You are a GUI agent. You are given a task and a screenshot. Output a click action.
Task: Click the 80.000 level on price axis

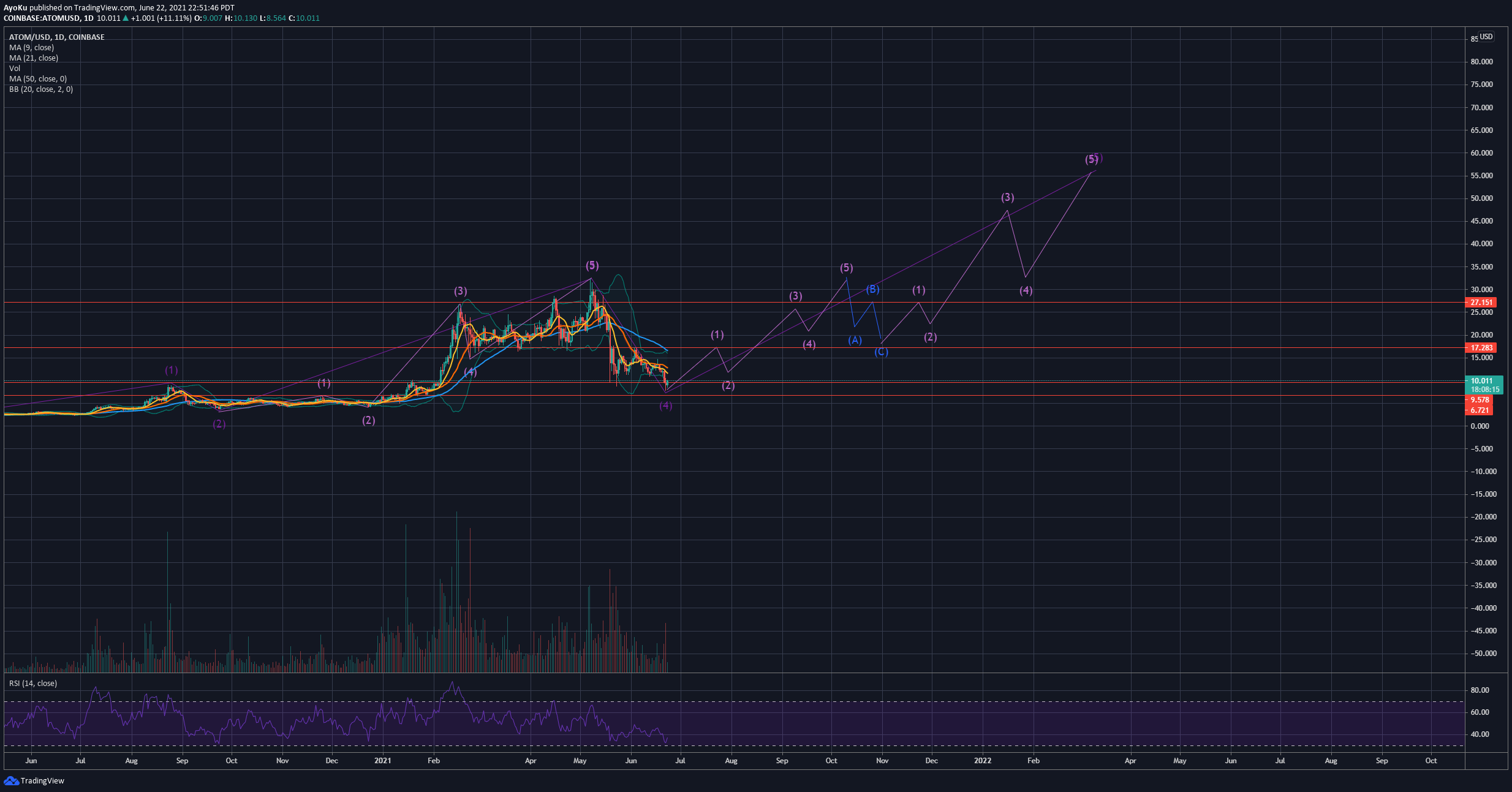1482,62
